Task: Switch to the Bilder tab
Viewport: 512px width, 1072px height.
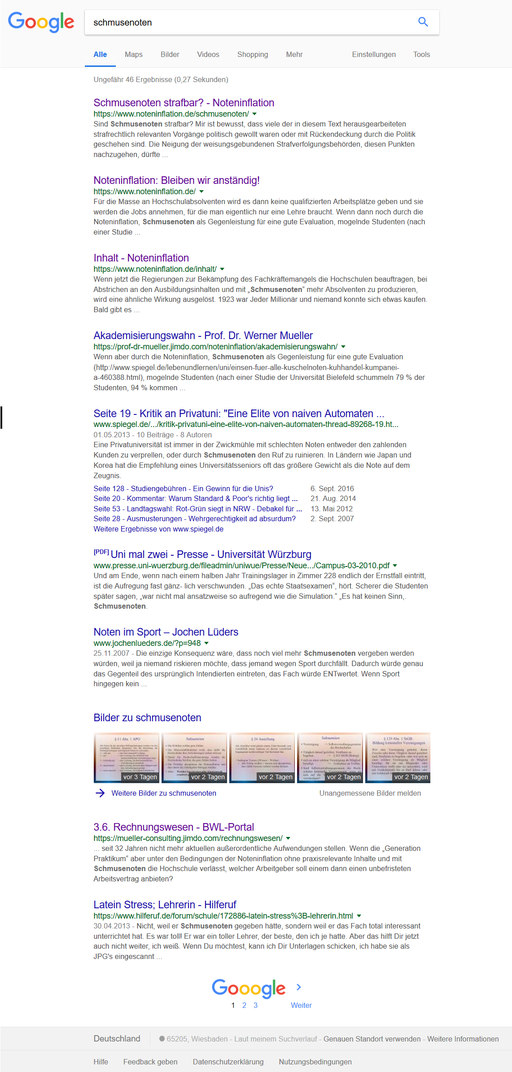Action: coord(170,54)
